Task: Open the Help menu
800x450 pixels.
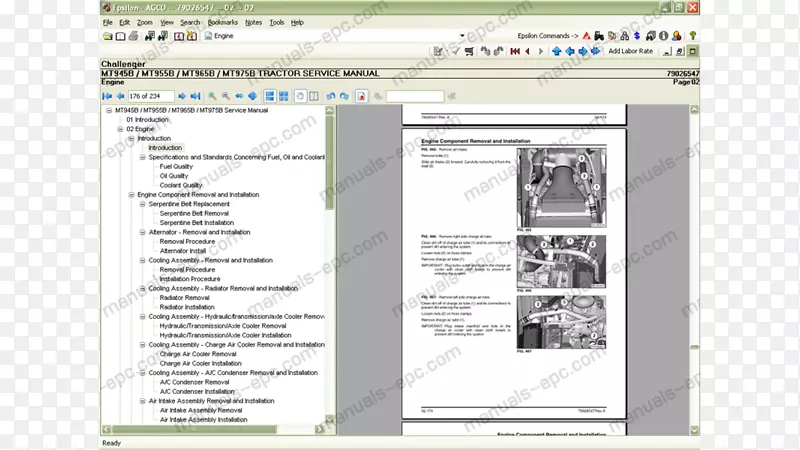Action: click(x=297, y=22)
